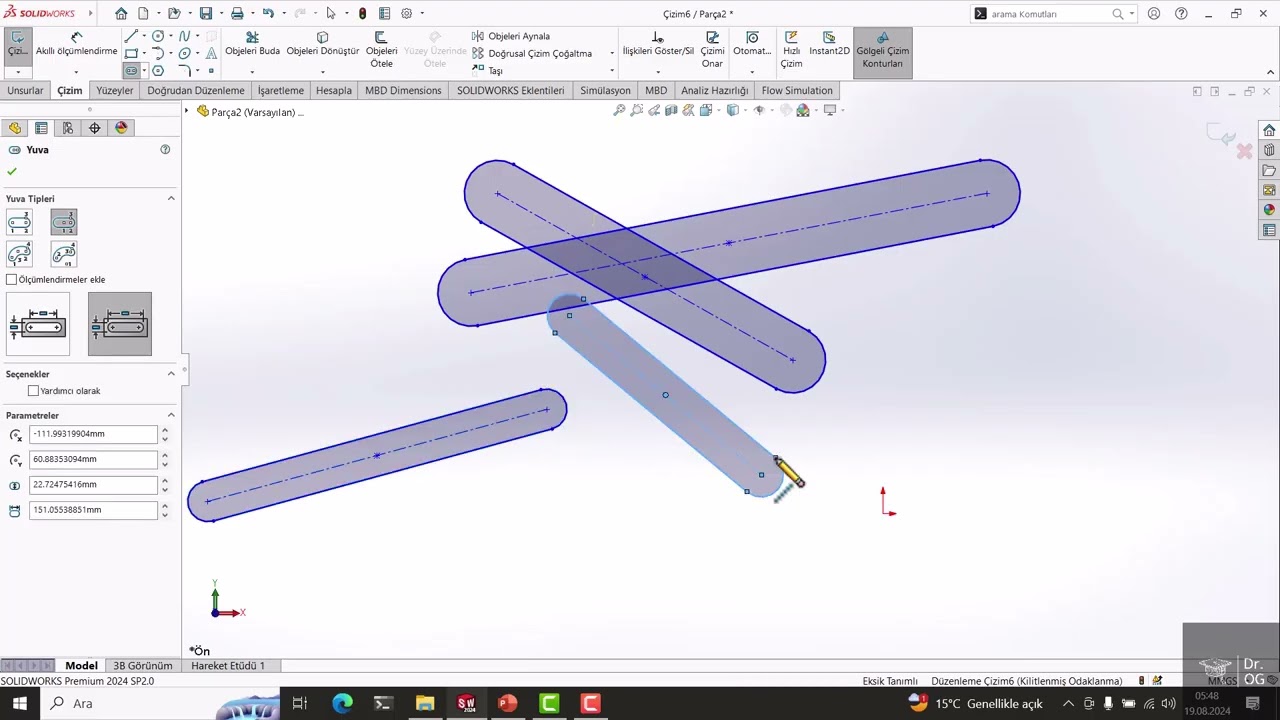1280x720 pixels.
Task: Select the Slot sketch tool
Action: pyautogui.click(x=131, y=71)
